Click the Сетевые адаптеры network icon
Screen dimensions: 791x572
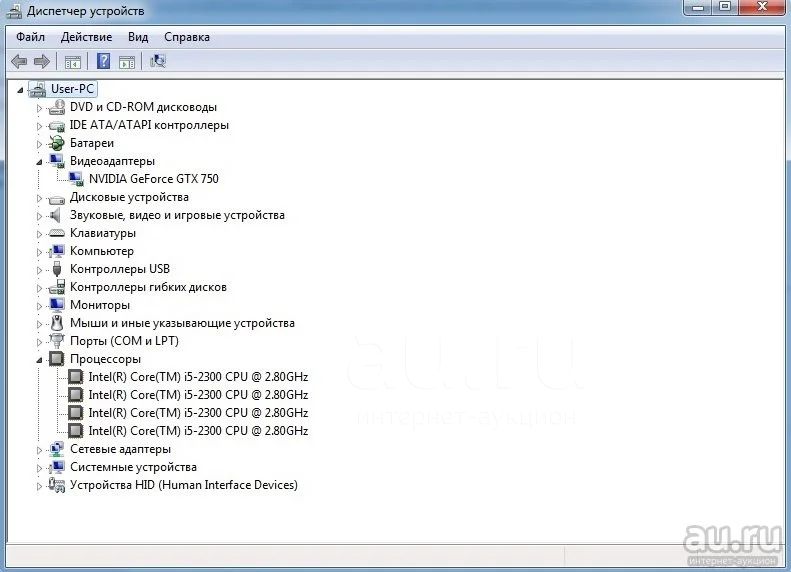[x=56, y=449]
